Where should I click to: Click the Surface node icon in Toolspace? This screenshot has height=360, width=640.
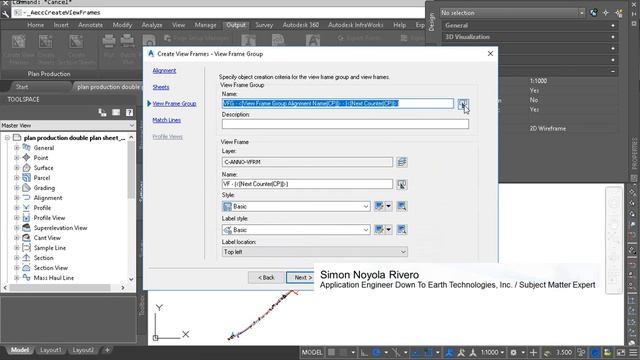pyautogui.click(x=27, y=168)
